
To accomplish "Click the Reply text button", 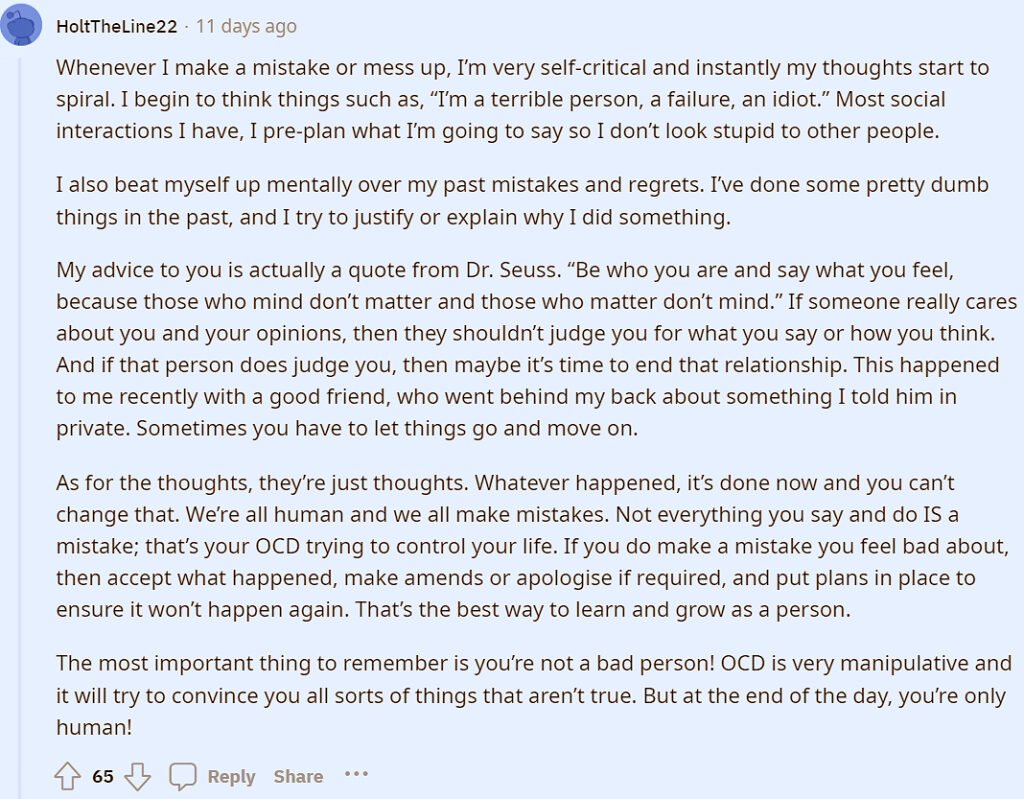I will (231, 776).
